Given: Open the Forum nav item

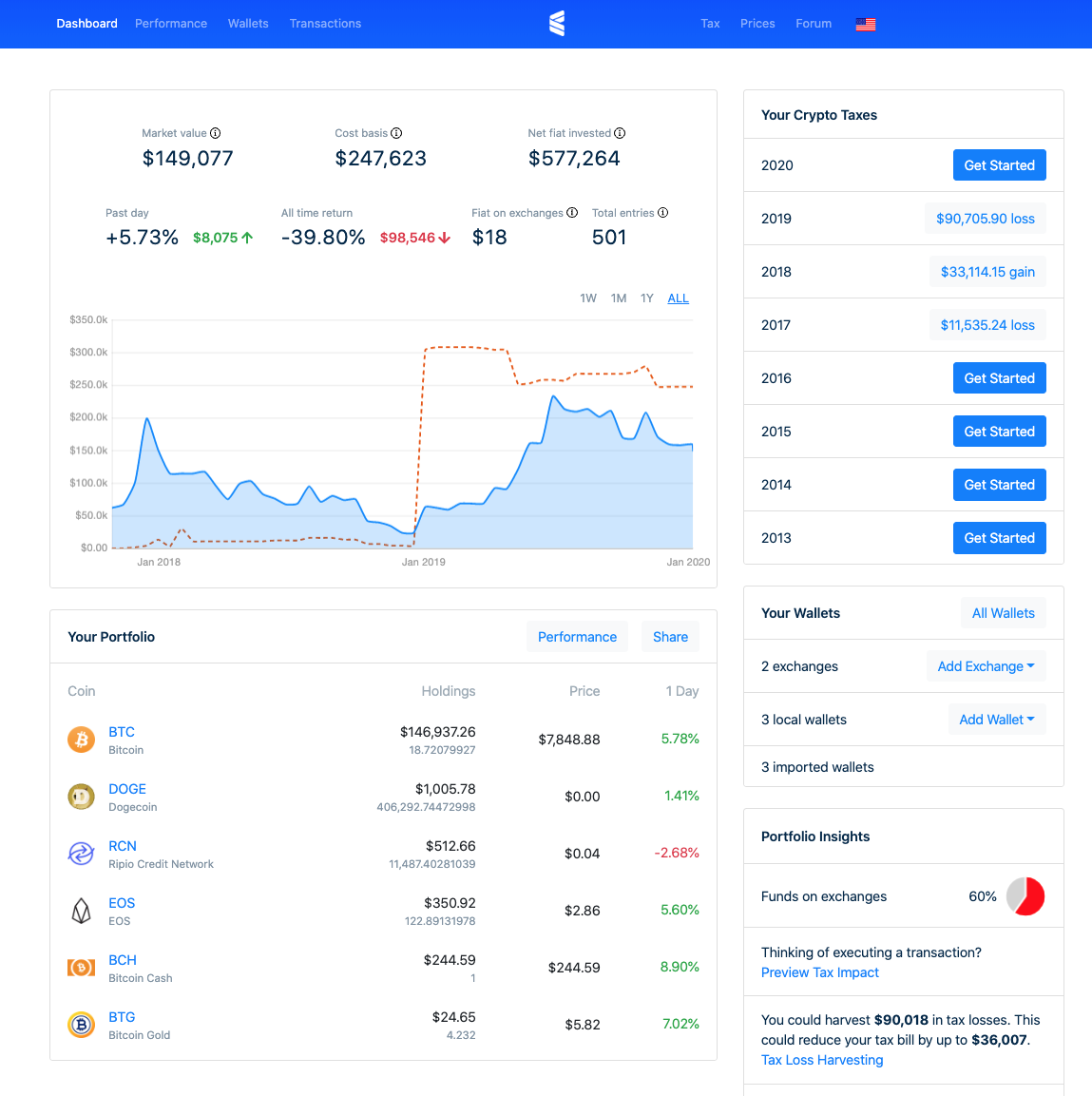Looking at the screenshot, I should pyautogui.click(x=814, y=24).
